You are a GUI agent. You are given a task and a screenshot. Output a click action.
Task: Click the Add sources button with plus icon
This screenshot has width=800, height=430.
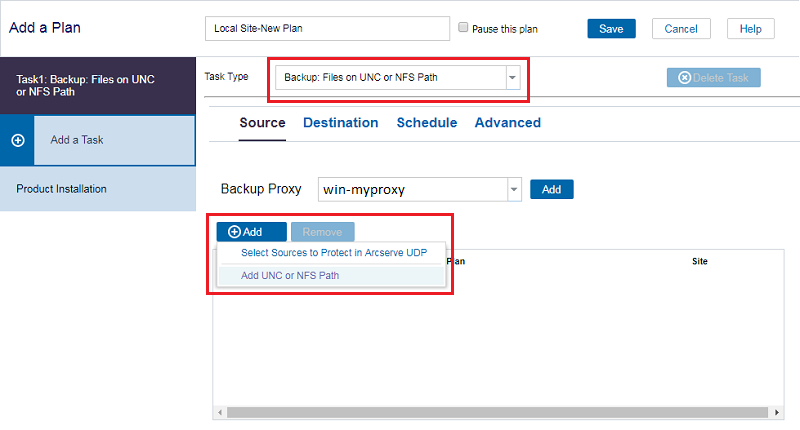pyautogui.click(x=252, y=232)
